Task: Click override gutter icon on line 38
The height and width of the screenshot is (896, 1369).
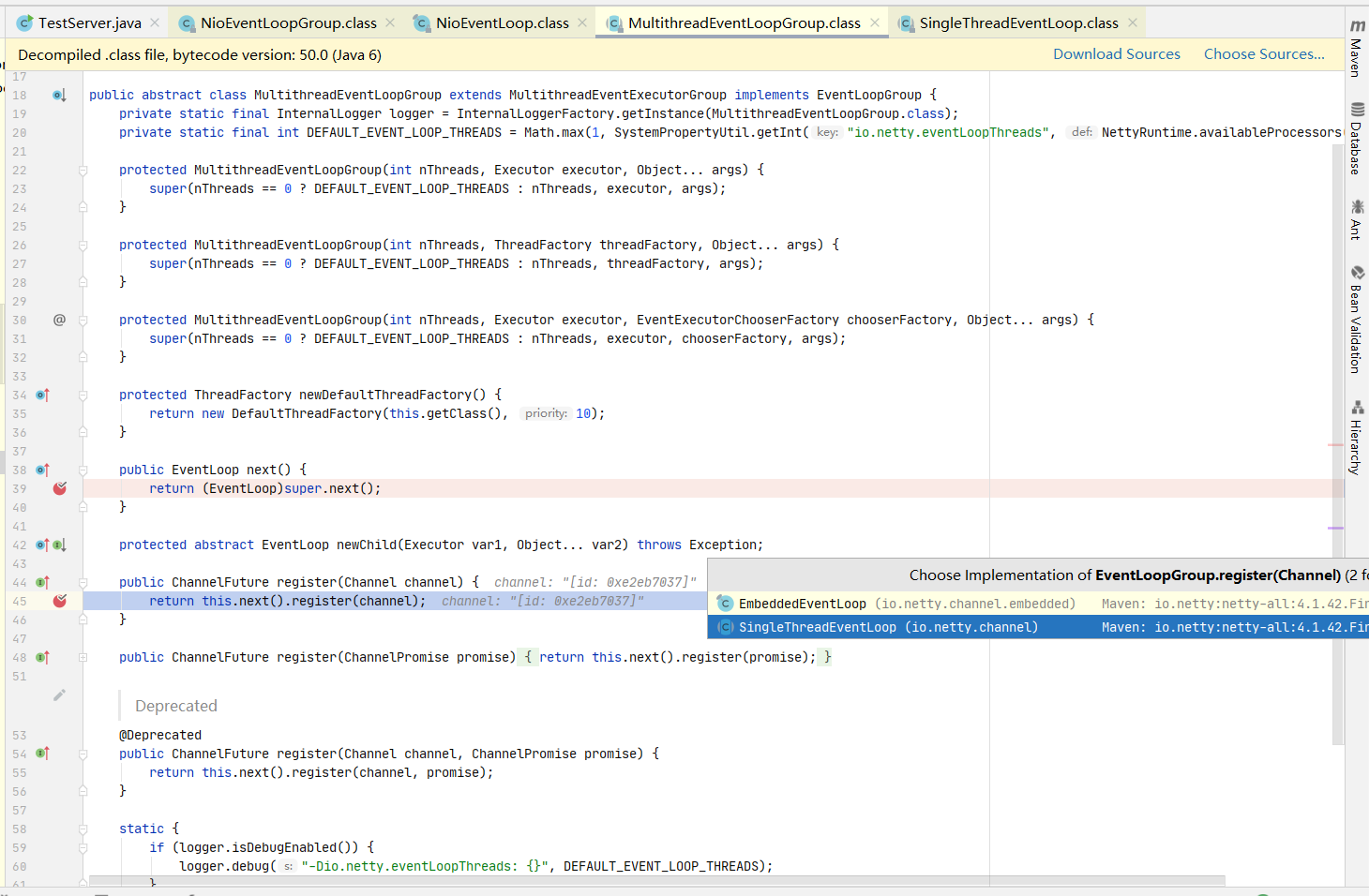Action: click(42, 470)
